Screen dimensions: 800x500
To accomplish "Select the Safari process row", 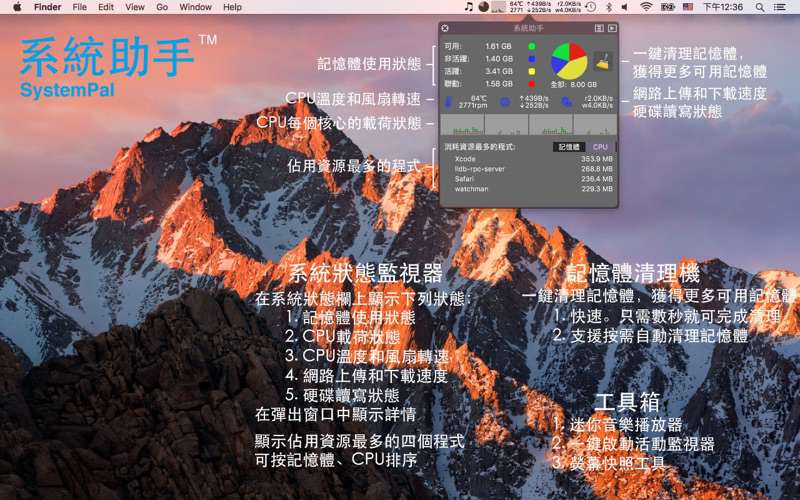I will click(529, 179).
